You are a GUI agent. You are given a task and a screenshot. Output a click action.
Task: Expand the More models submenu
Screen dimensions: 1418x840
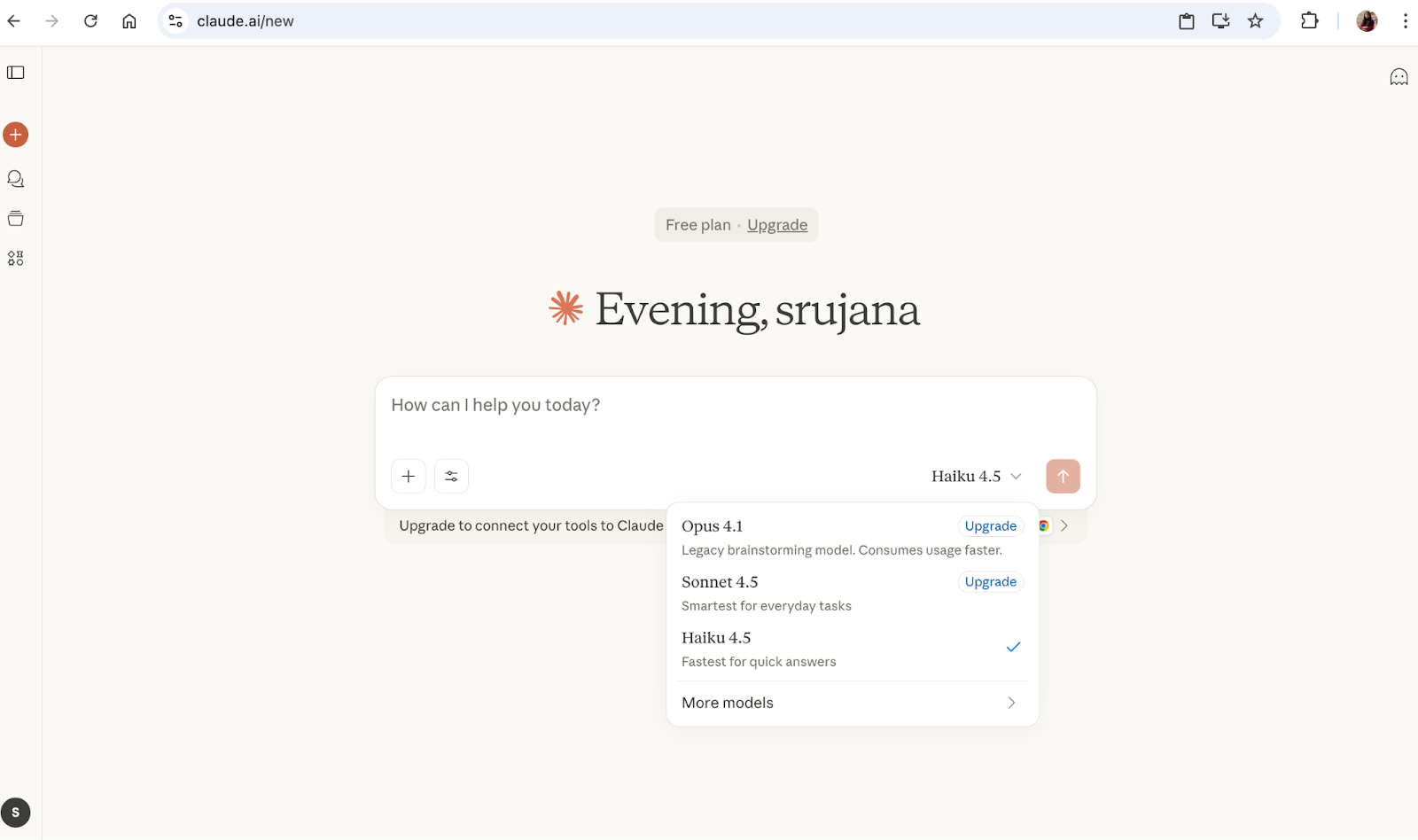851,703
